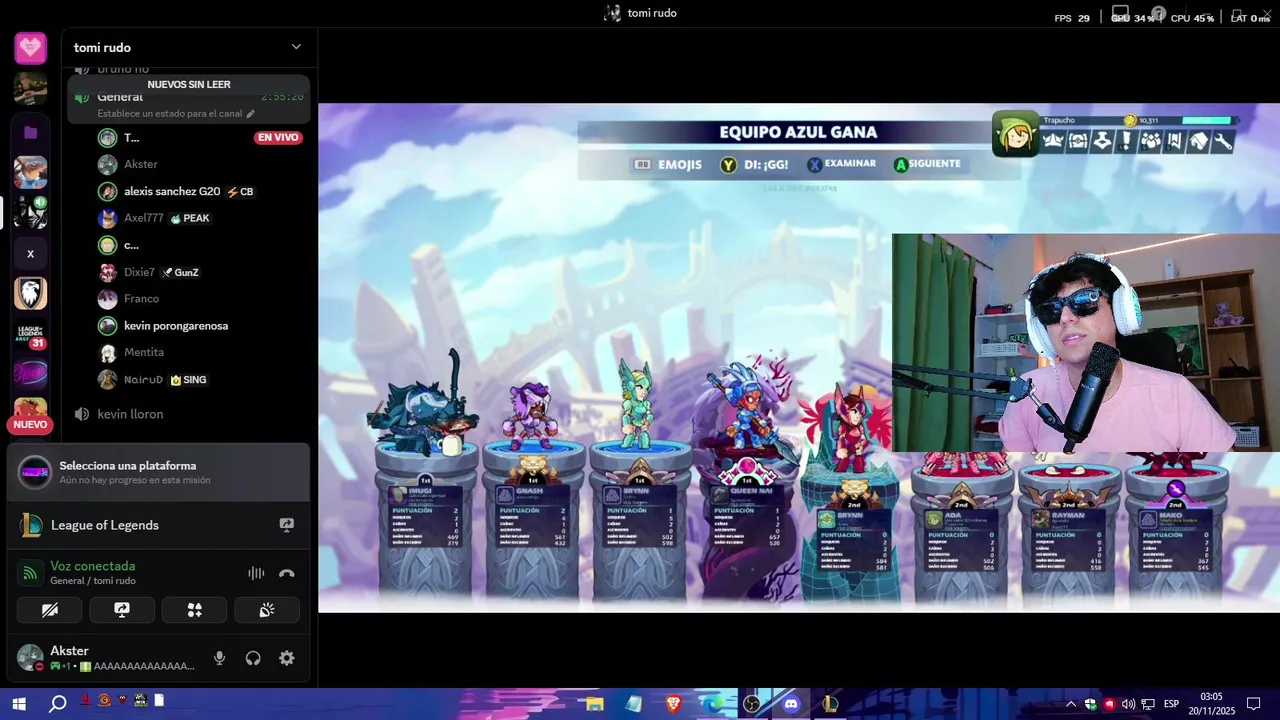Open the Windows Start menu
This screenshot has height=720, width=1280.
20,704
